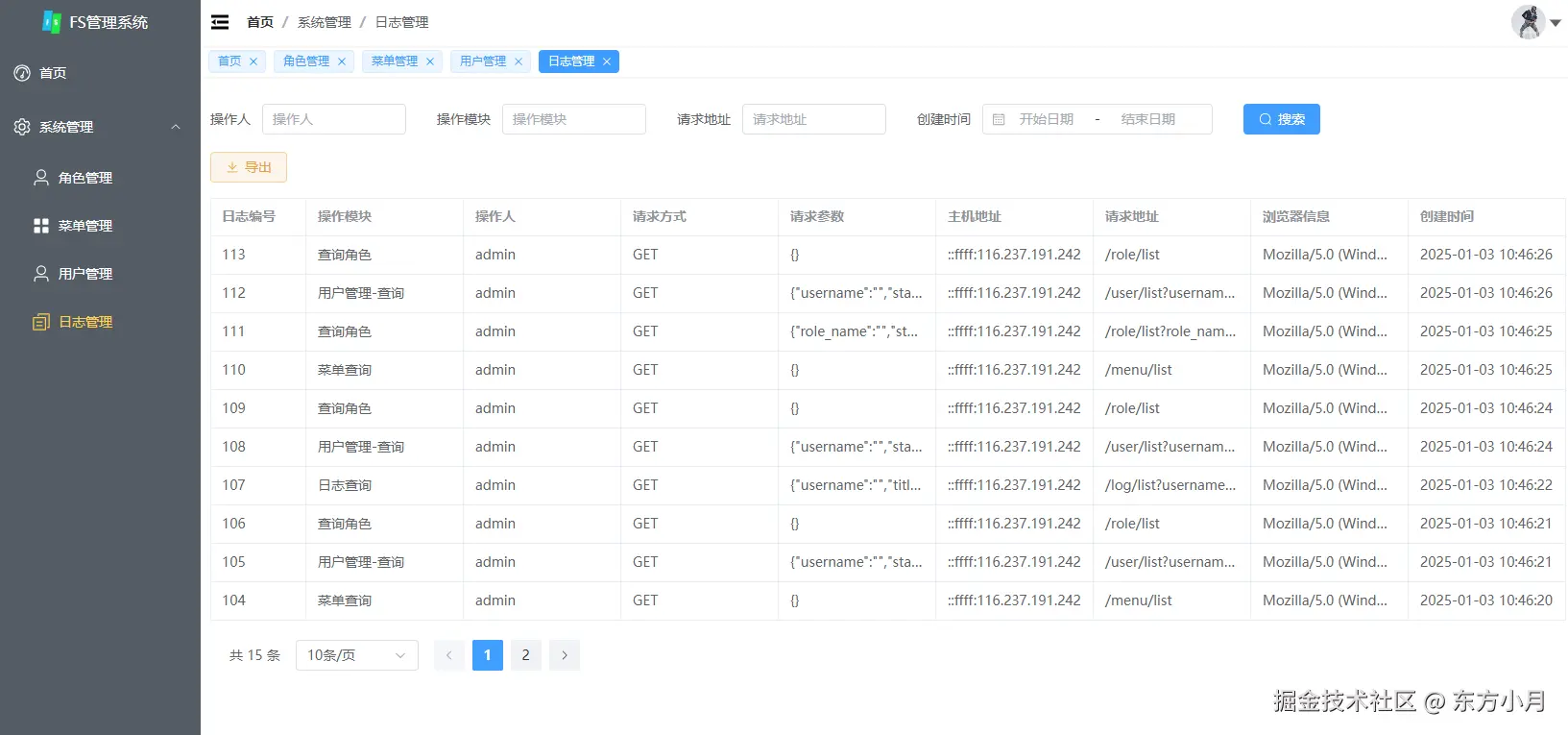
Task: Open 角色管理 in the sidebar
Action: tap(100, 178)
